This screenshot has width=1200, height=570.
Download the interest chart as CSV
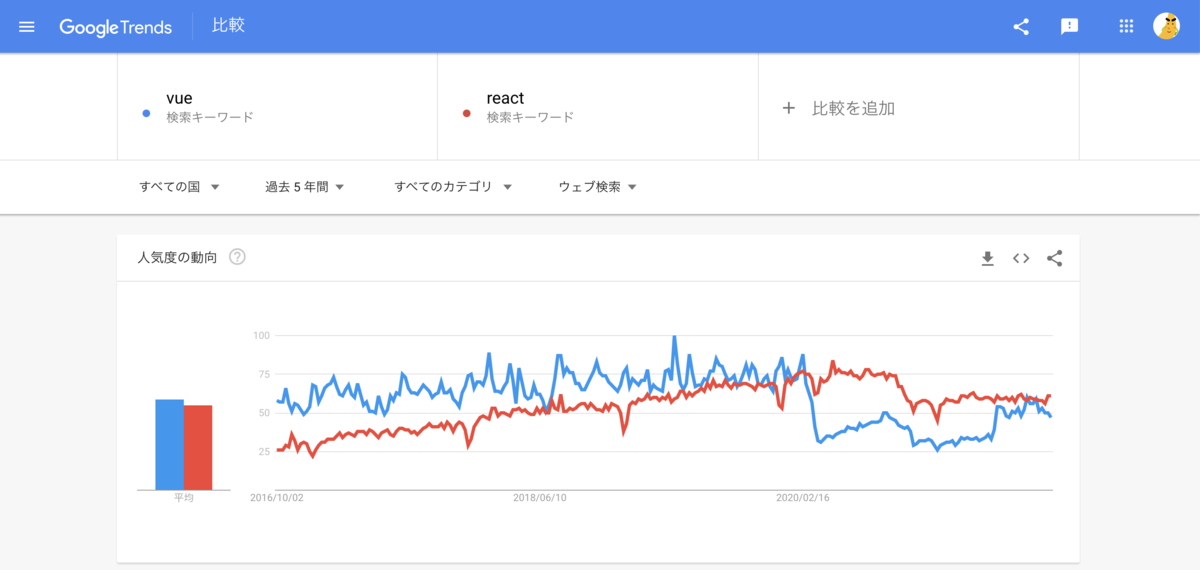tap(987, 259)
